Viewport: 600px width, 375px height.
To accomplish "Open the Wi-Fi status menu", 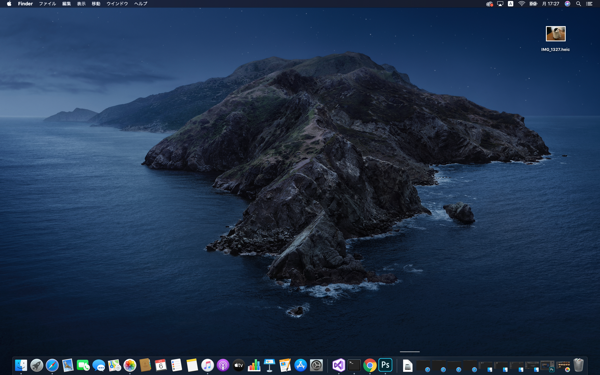I will pos(522,3).
